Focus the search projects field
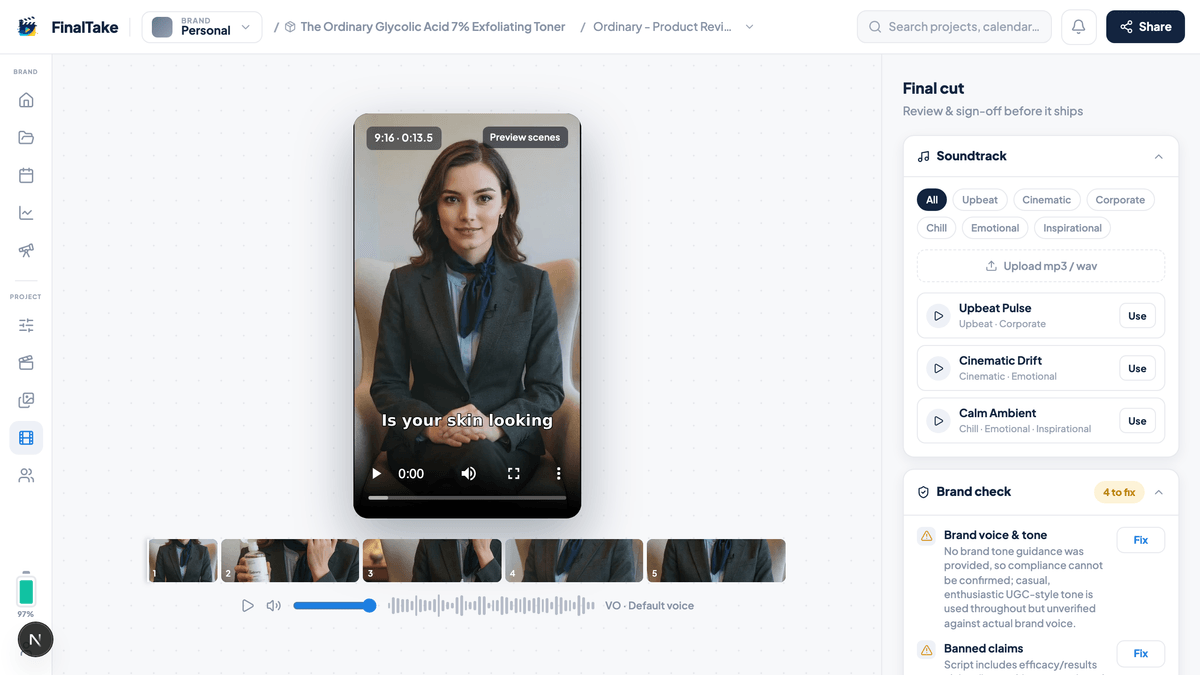 point(954,27)
